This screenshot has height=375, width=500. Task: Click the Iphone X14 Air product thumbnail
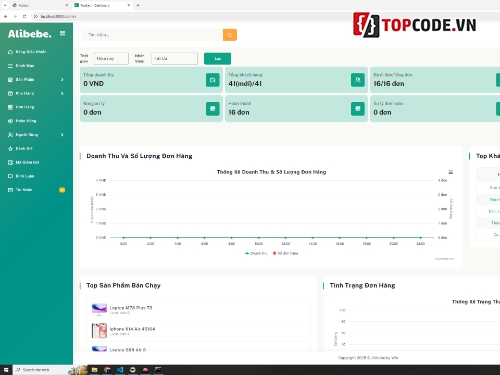(99, 331)
